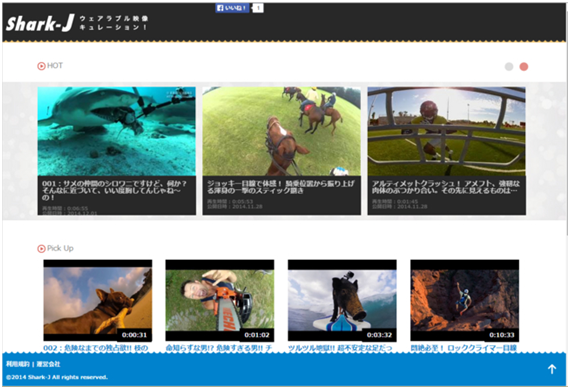
Task: Click the Facebook like count bubble
Action: [258, 8]
